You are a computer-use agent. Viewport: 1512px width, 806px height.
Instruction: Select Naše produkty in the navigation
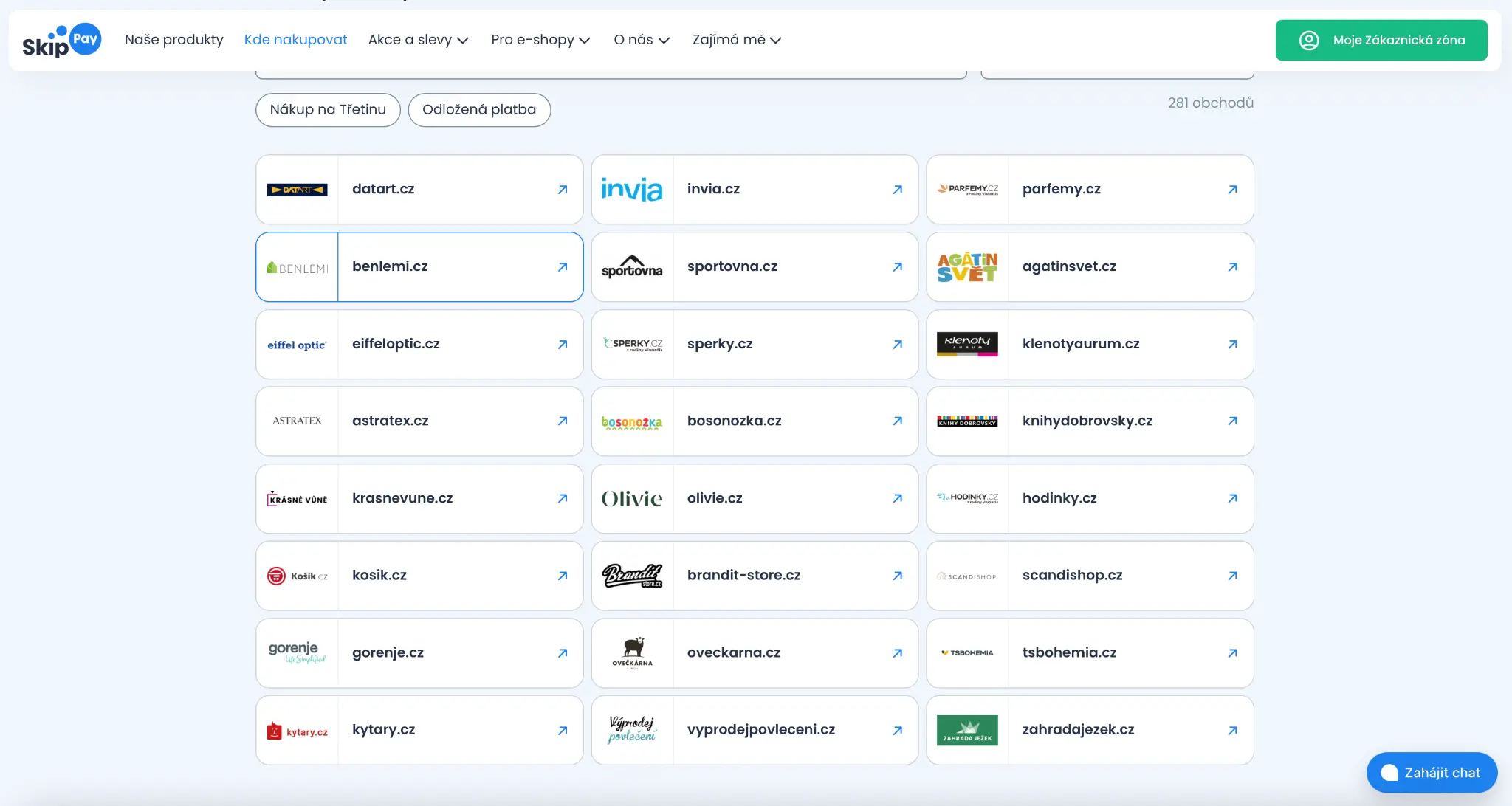coord(174,40)
